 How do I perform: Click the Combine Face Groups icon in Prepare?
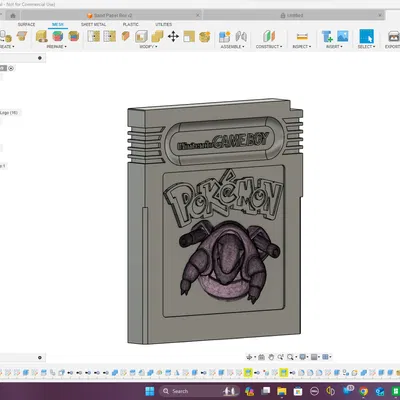[74, 36]
